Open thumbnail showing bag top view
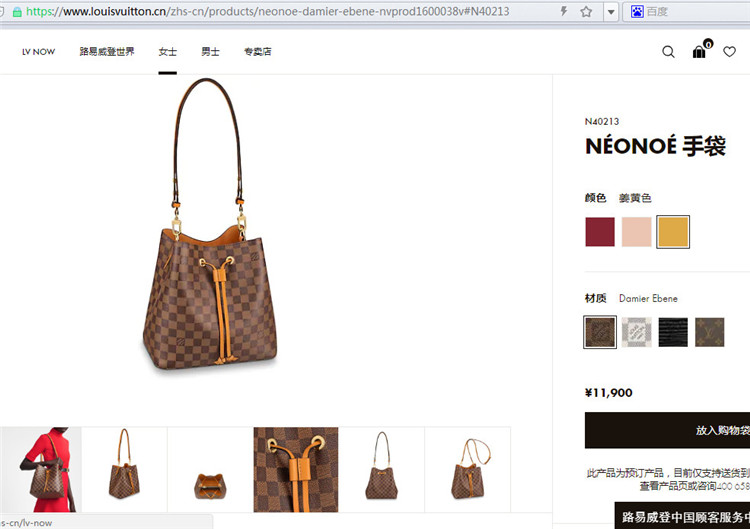Image resolution: width=750 pixels, height=529 pixels. (210, 469)
